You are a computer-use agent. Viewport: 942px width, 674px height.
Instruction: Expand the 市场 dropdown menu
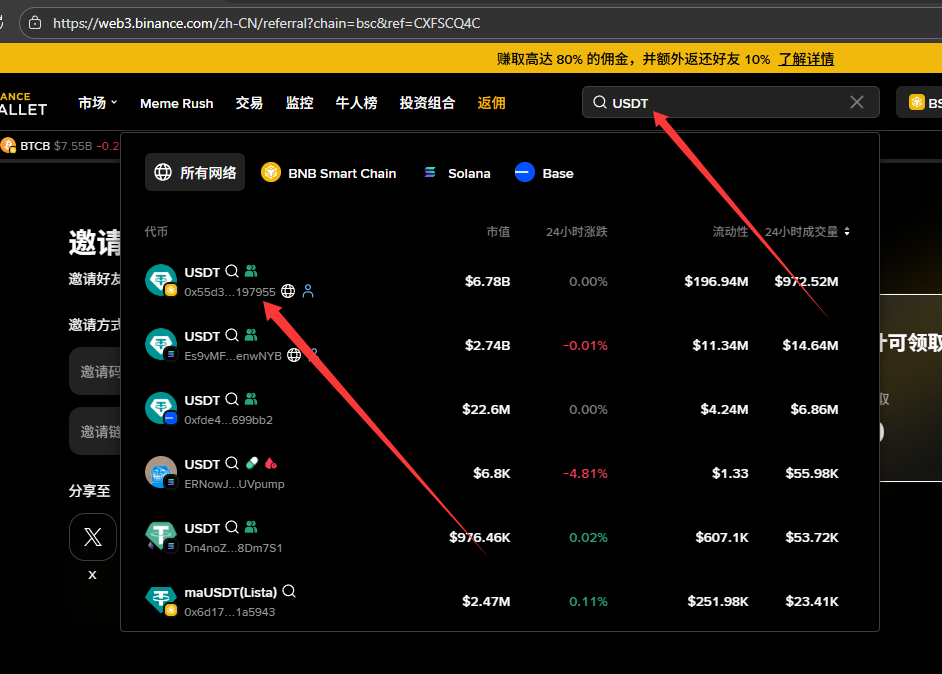tap(98, 103)
